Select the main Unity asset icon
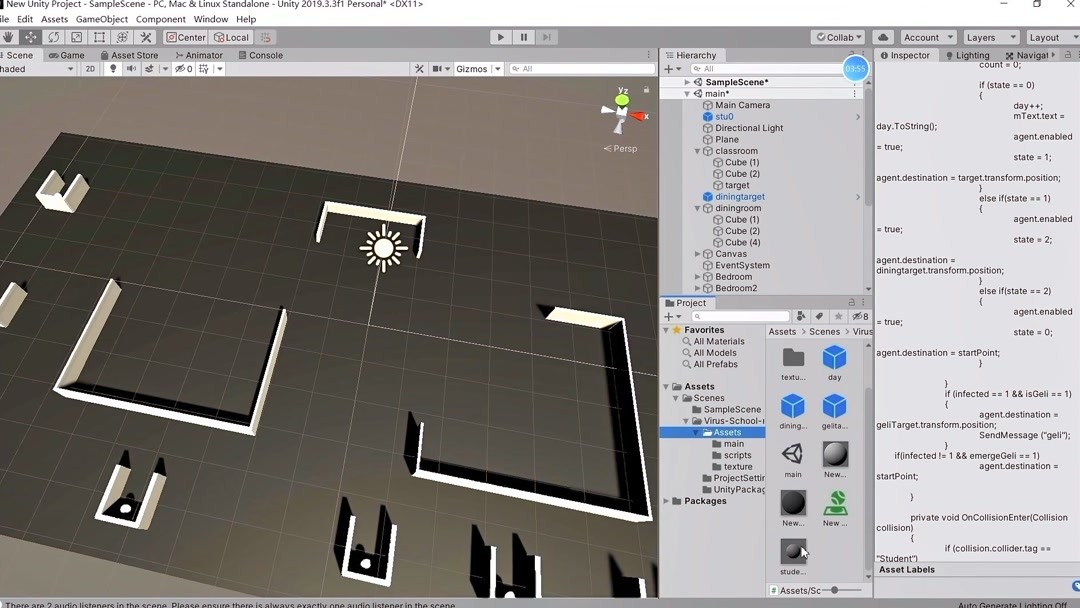The height and width of the screenshot is (608, 1080). pos(792,455)
